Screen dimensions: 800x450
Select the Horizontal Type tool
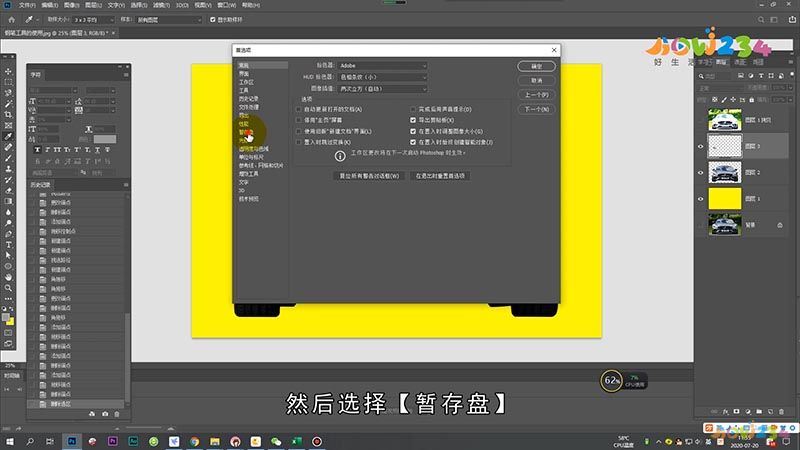[8, 245]
